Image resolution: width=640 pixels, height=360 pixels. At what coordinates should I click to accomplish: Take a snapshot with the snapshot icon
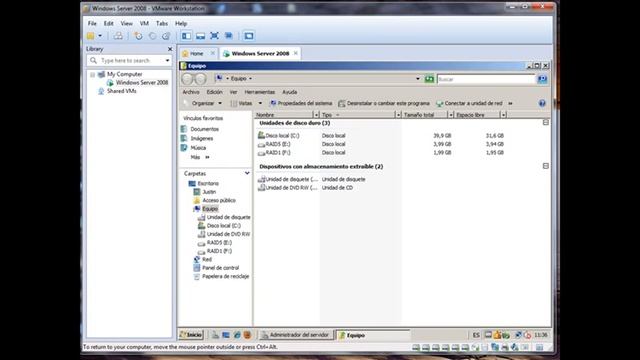(x=138, y=36)
